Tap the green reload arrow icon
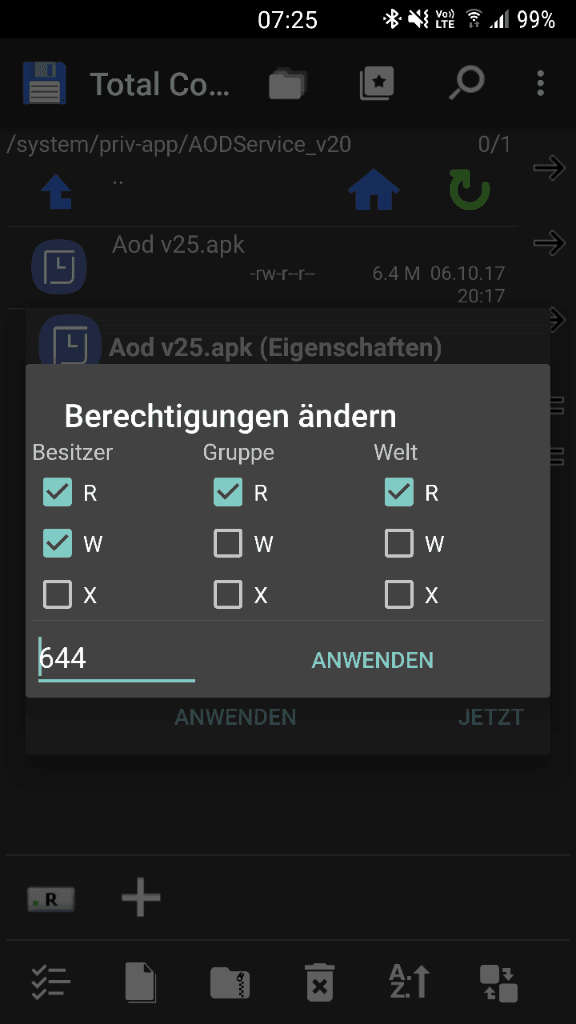The image size is (576, 1024). [x=469, y=189]
